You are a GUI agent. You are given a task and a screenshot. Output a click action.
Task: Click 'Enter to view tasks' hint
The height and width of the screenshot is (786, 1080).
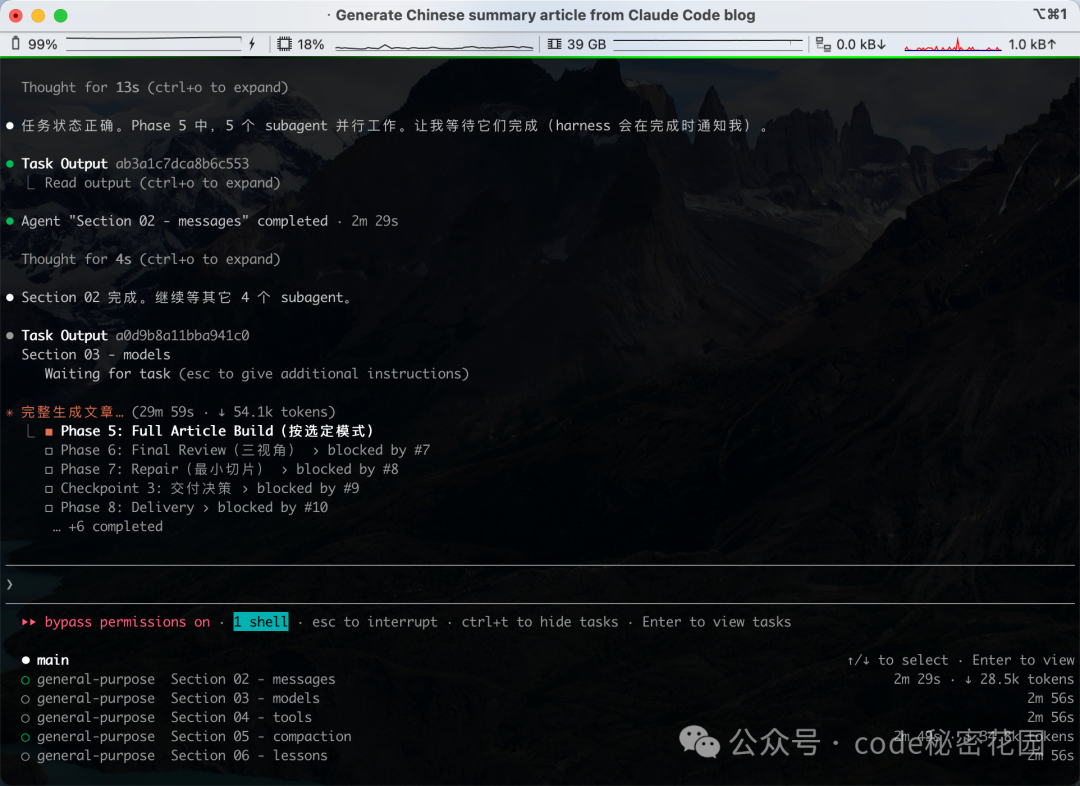pyautogui.click(x=716, y=622)
